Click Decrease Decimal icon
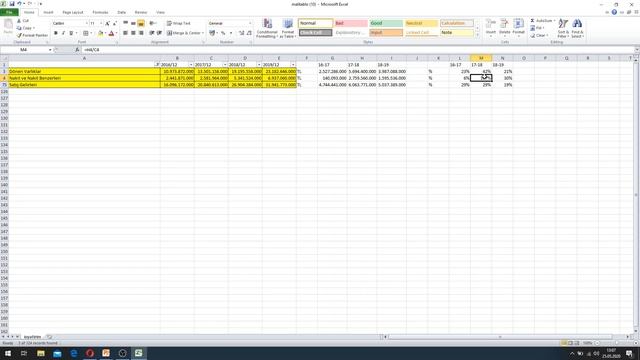The image size is (640, 360). pos(249,33)
